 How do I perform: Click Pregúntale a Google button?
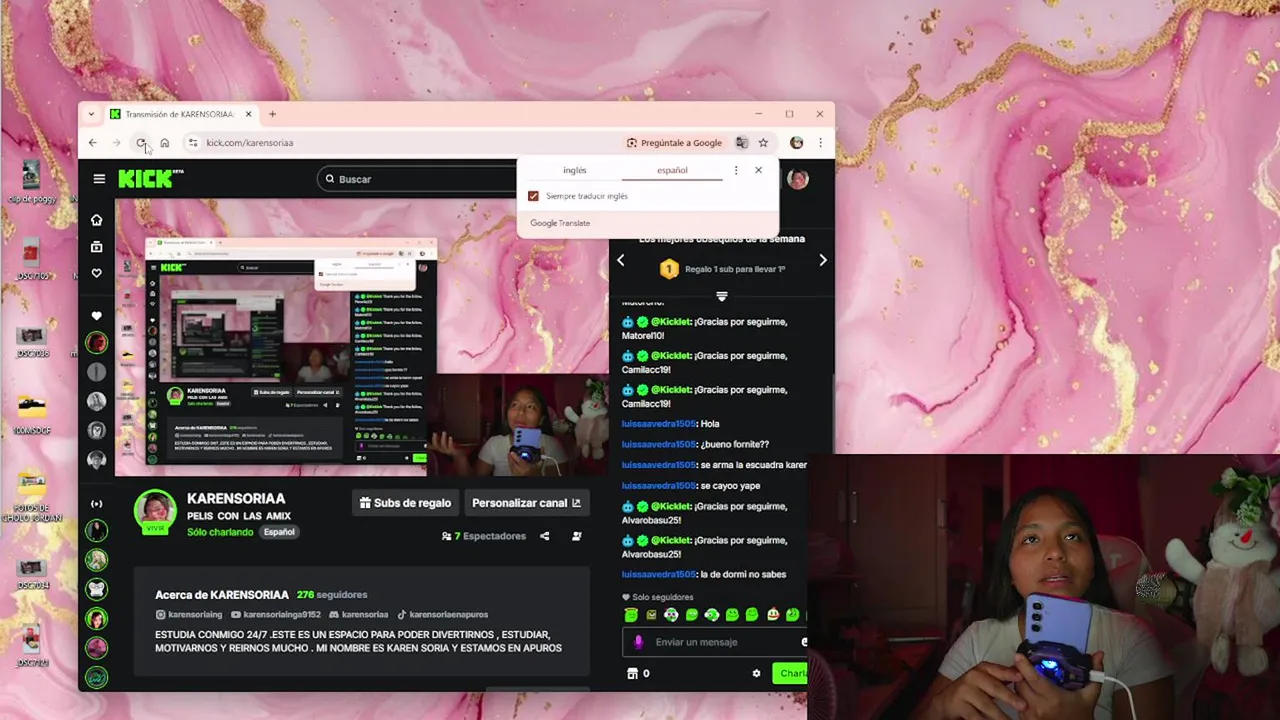[674, 143]
